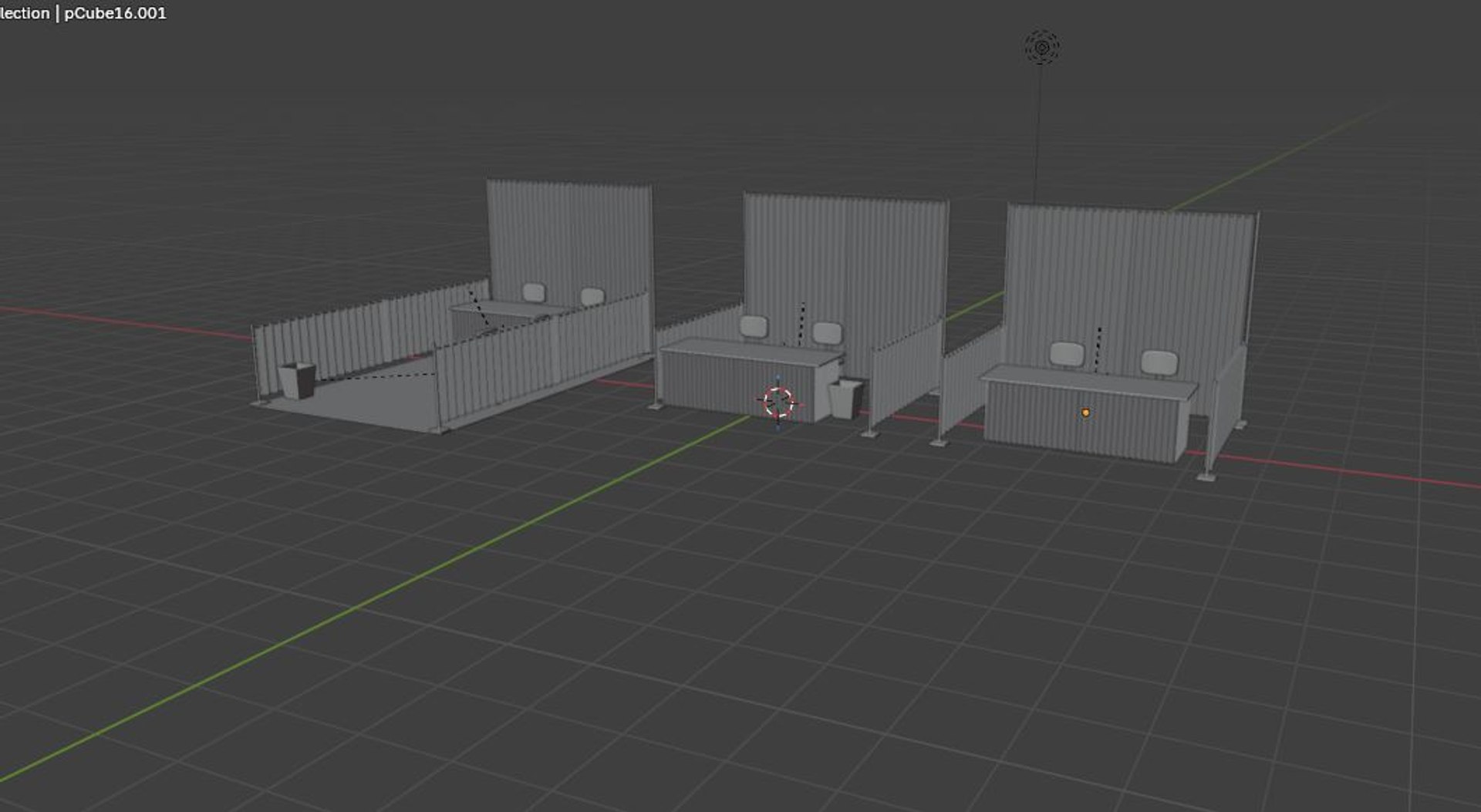Click the pCube16.001 object name text
This screenshot has width=1481, height=812.
pyautogui.click(x=115, y=13)
